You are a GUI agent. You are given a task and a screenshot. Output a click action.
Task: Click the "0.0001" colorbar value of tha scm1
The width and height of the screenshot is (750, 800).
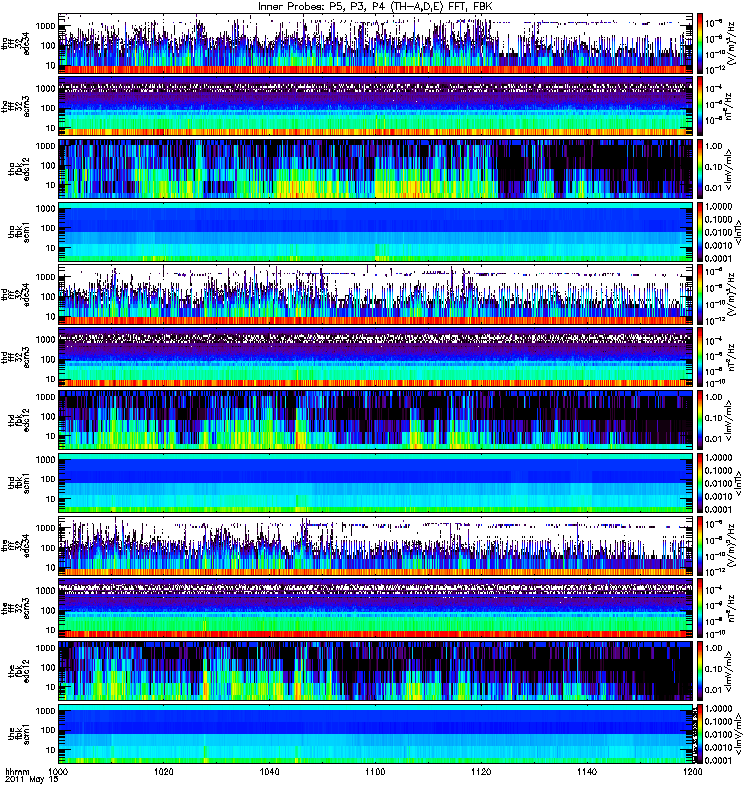[718, 259]
